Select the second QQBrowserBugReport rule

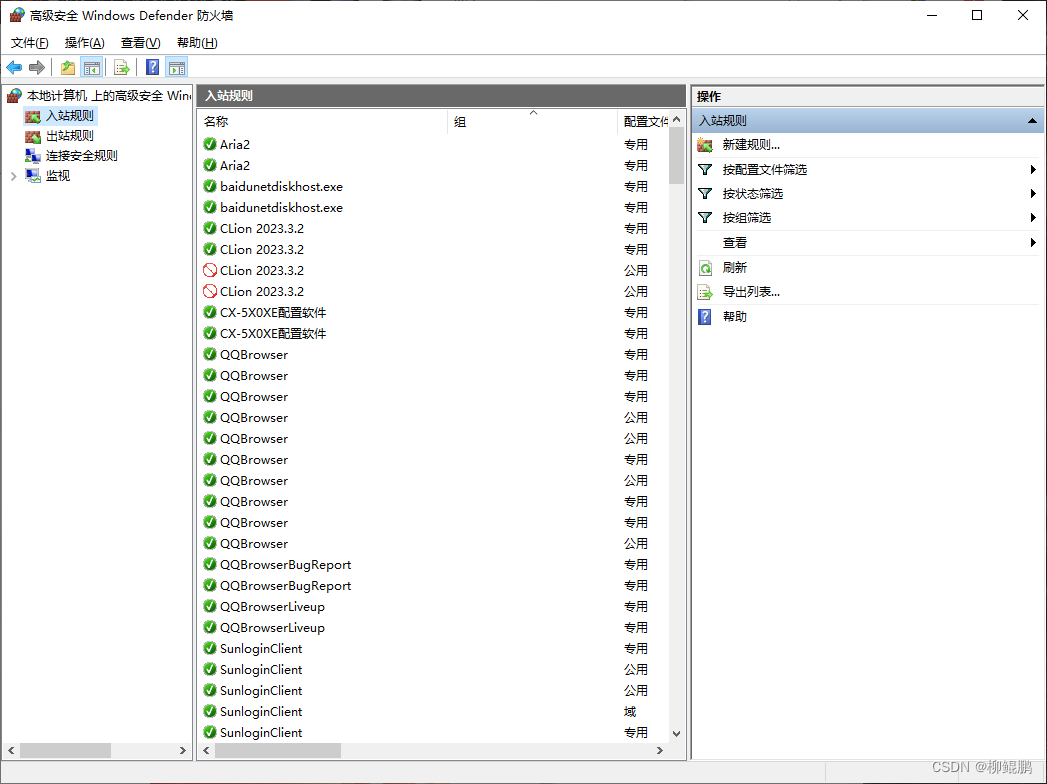tap(434, 586)
